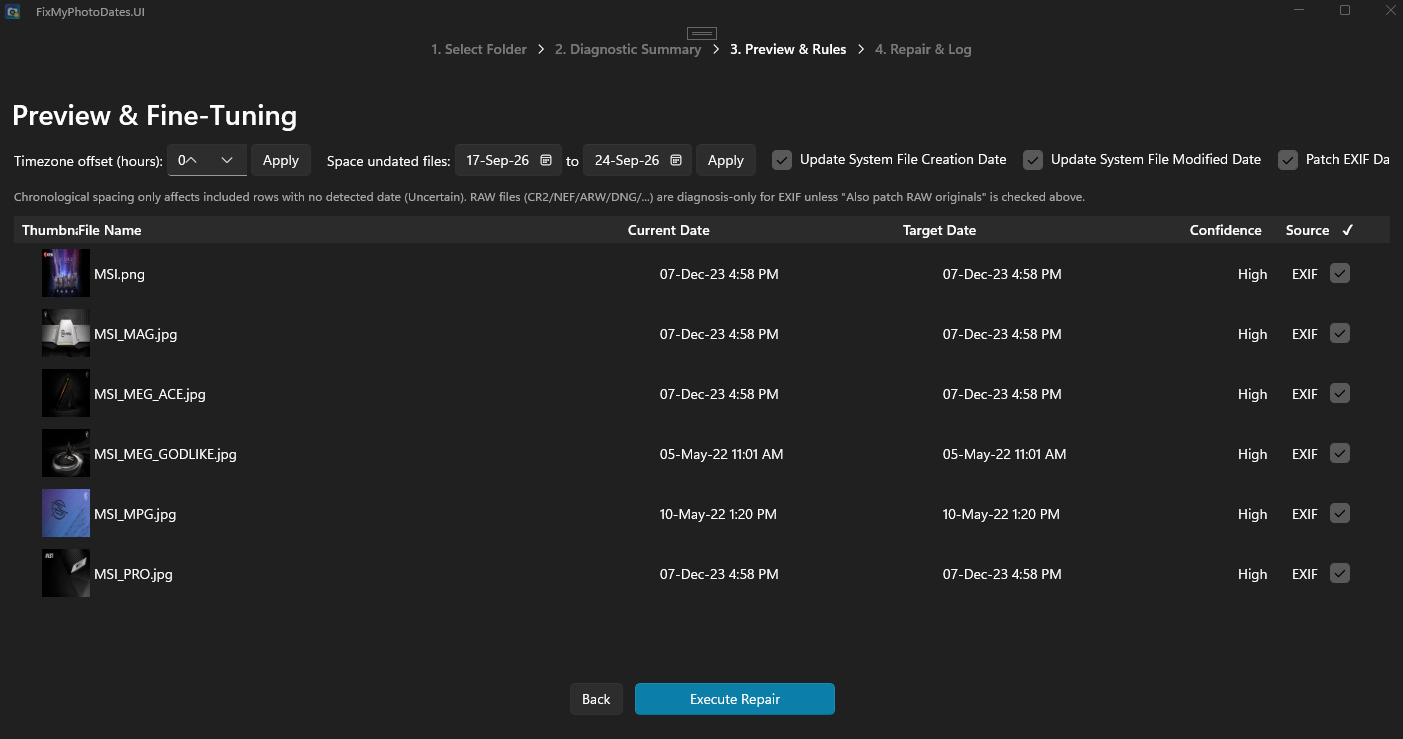The image size is (1403, 739).
Task: Sort by Confidence column header
Action: (1226, 230)
